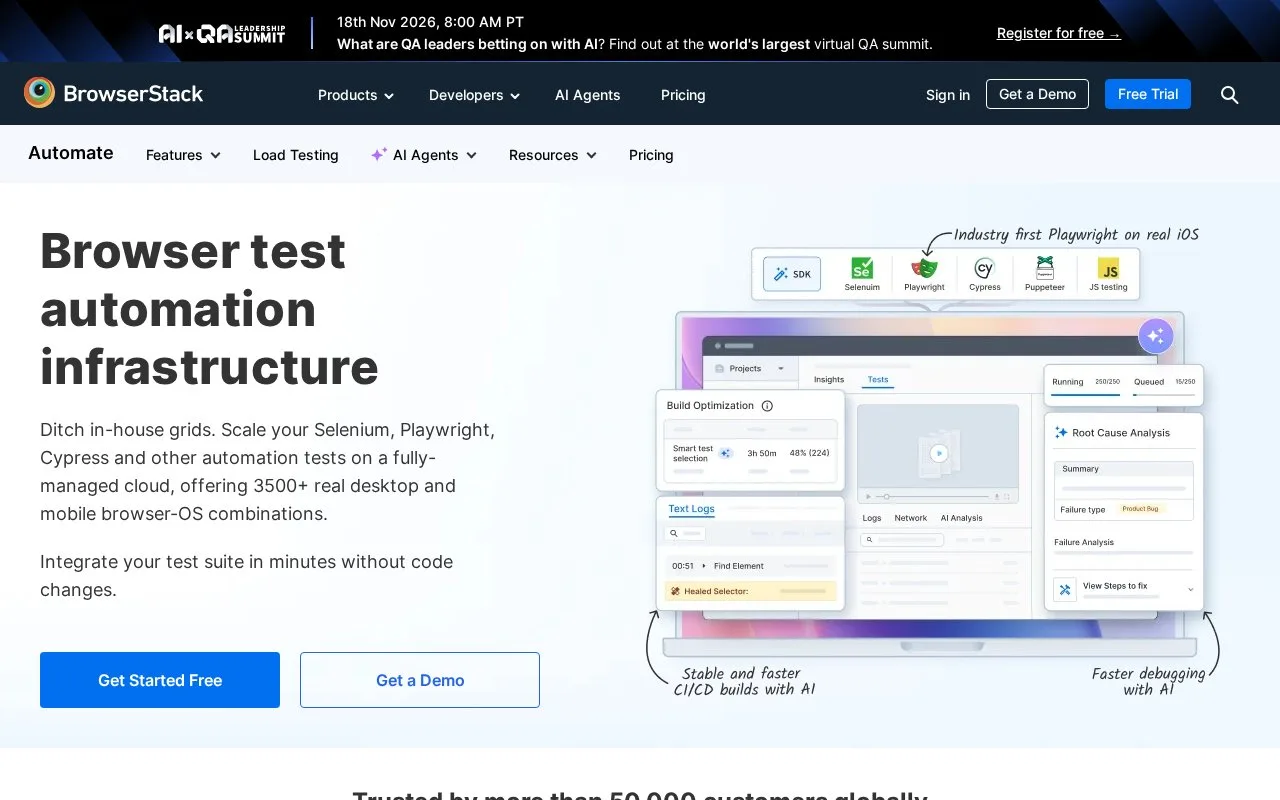Image resolution: width=1280 pixels, height=800 pixels.
Task: Select the Network tab under the video
Action: pyautogui.click(x=911, y=518)
